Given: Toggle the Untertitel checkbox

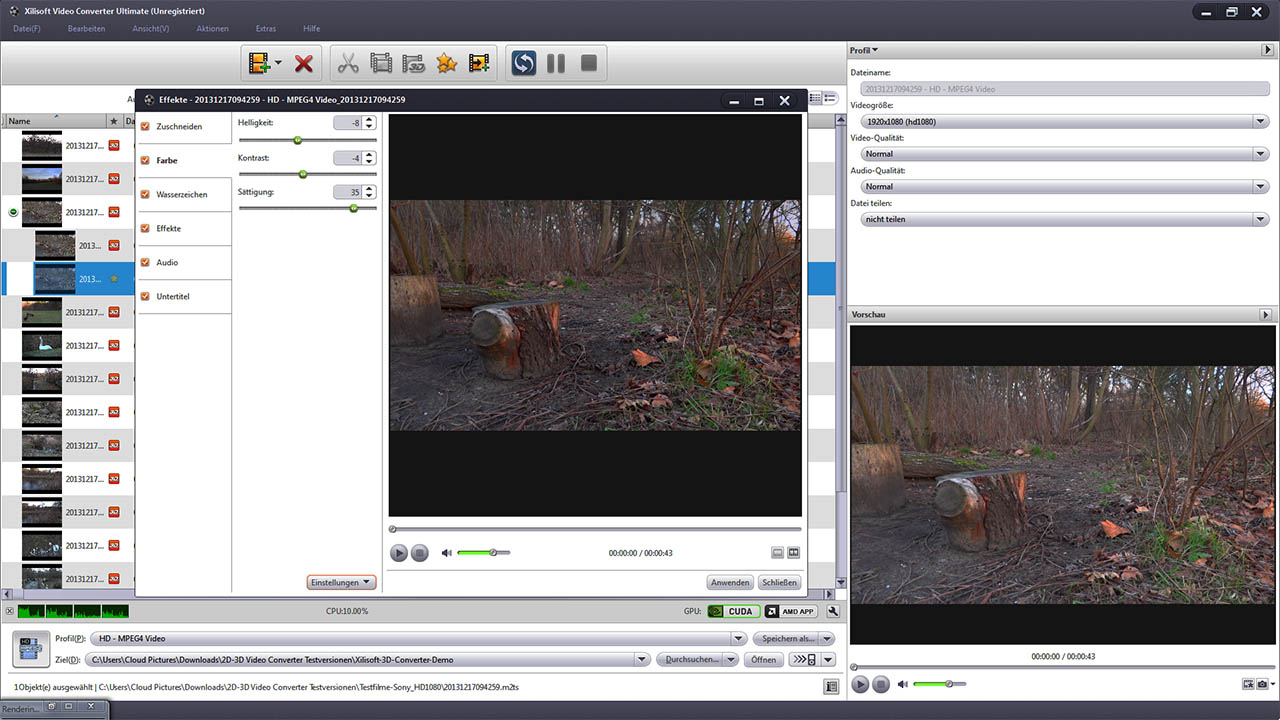Looking at the screenshot, I should (146, 296).
